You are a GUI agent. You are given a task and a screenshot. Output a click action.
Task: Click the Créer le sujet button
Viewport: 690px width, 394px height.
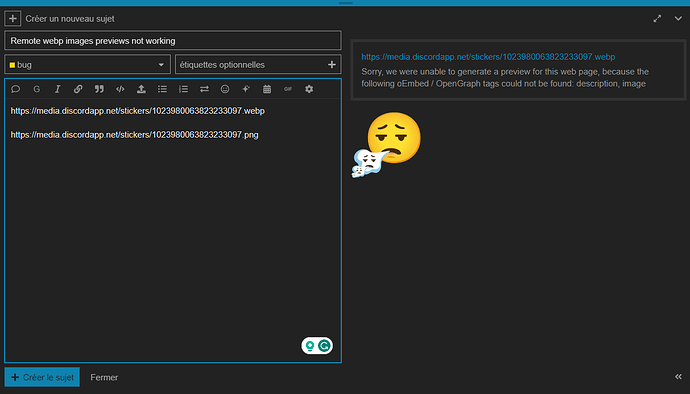(x=42, y=377)
